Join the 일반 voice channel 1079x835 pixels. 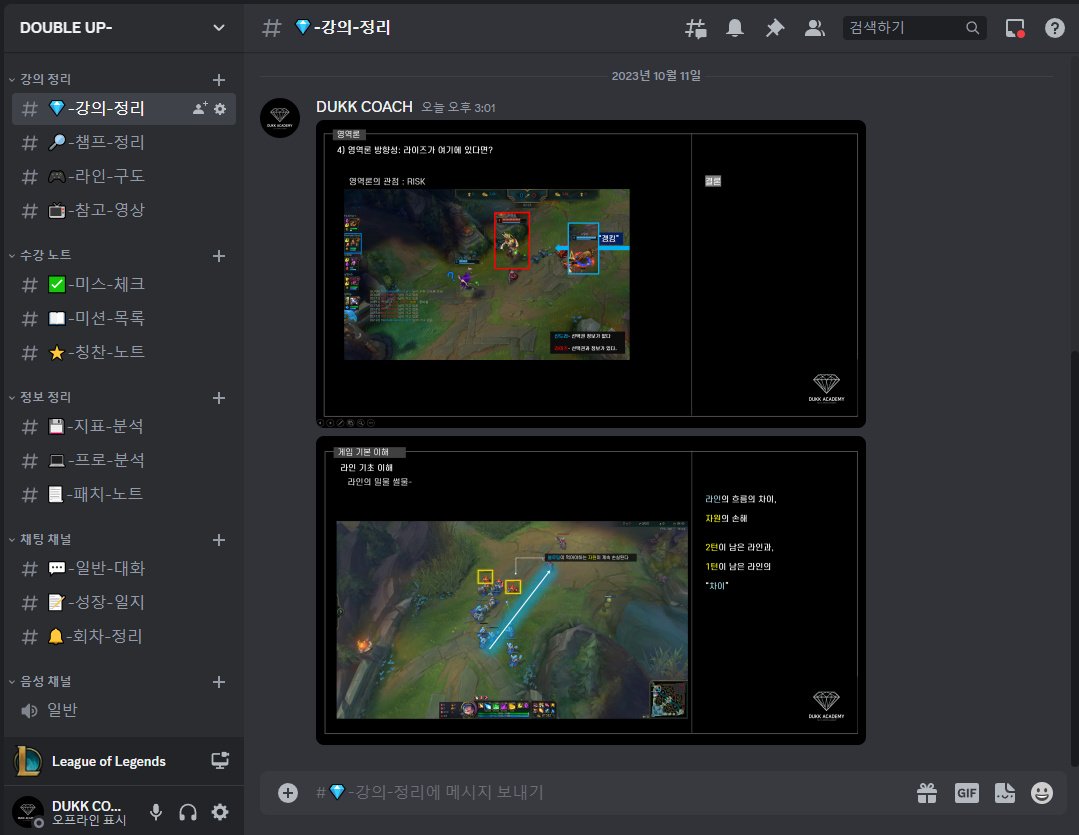click(x=124, y=710)
